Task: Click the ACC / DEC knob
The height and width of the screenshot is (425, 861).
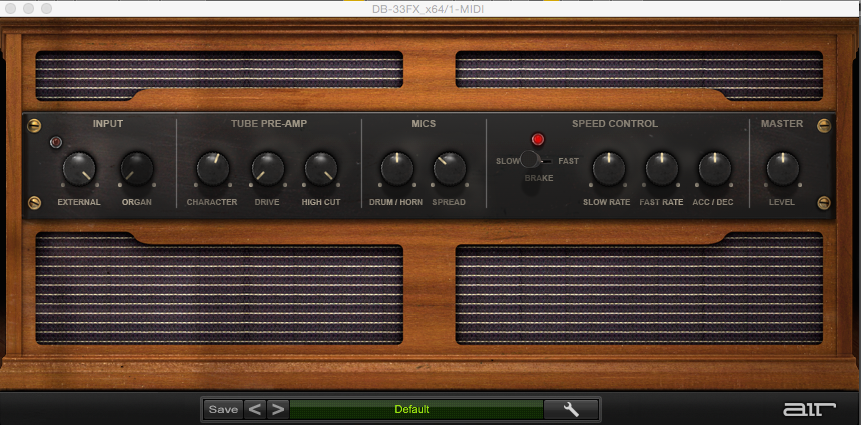Action: (714, 169)
